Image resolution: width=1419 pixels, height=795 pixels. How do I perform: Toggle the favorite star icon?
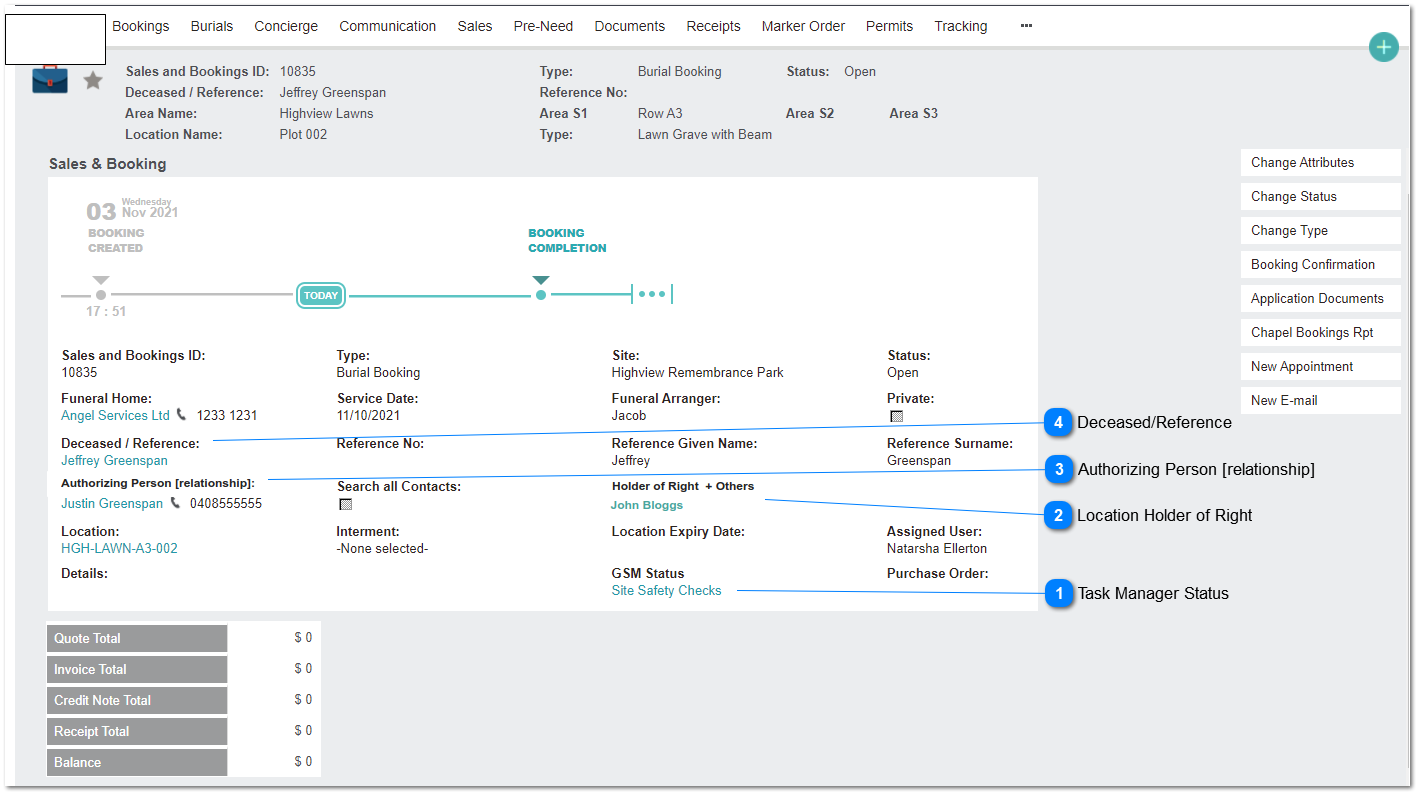[93, 80]
